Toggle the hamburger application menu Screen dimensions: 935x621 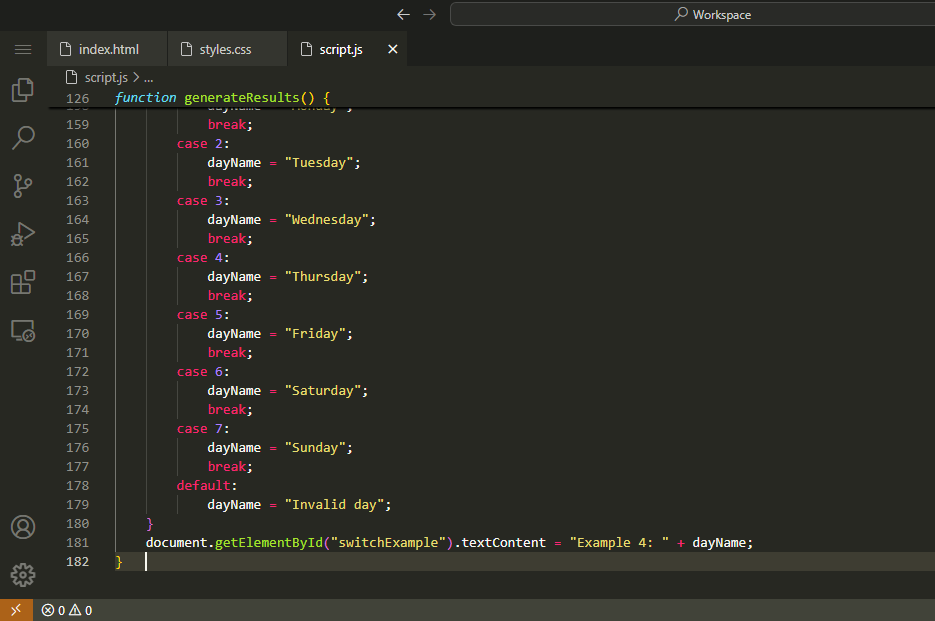pyautogui.click(x=22, y=49)
